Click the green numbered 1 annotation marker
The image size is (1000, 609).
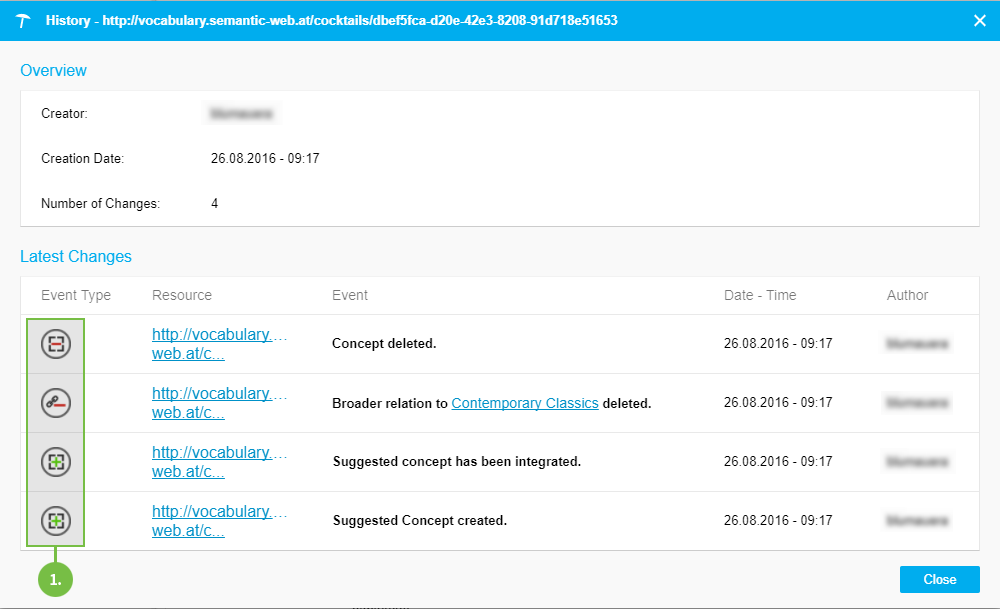(x=55, y=579)
